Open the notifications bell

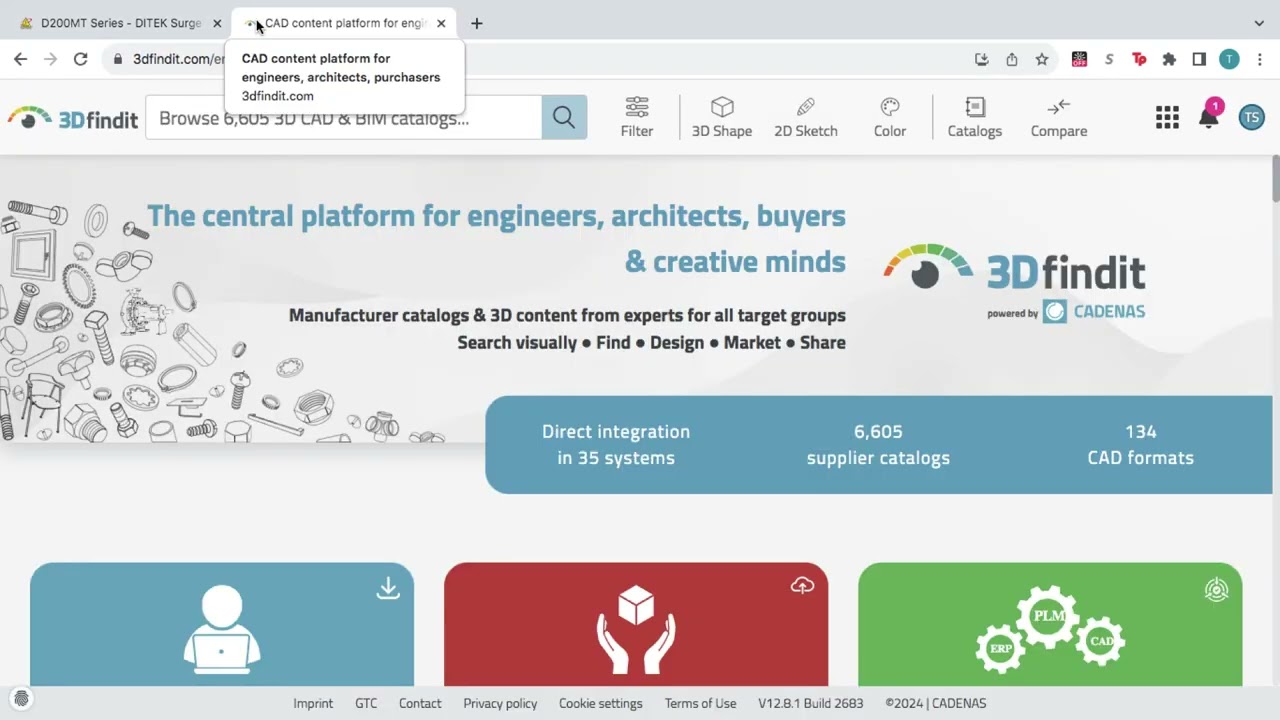(x=1209, y=116)
